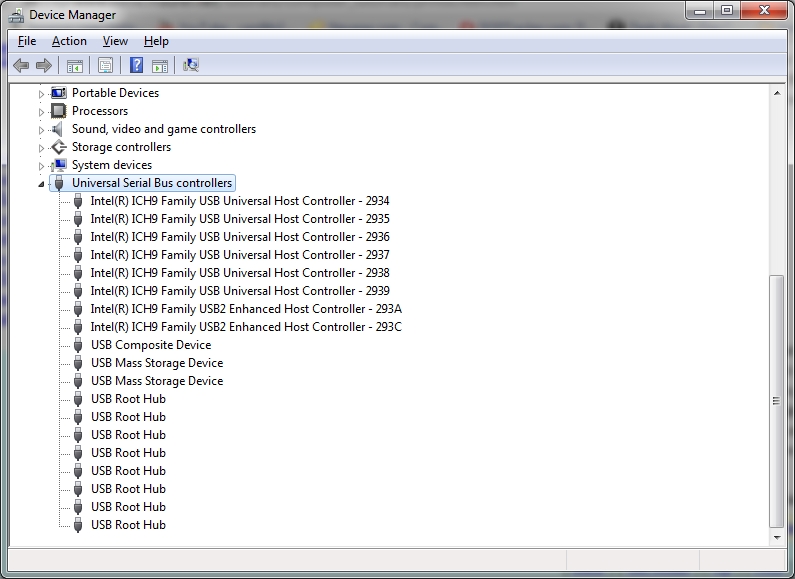795x579 pixels.
Task: Expand the System devices node
Action: (x=41, y=166)
